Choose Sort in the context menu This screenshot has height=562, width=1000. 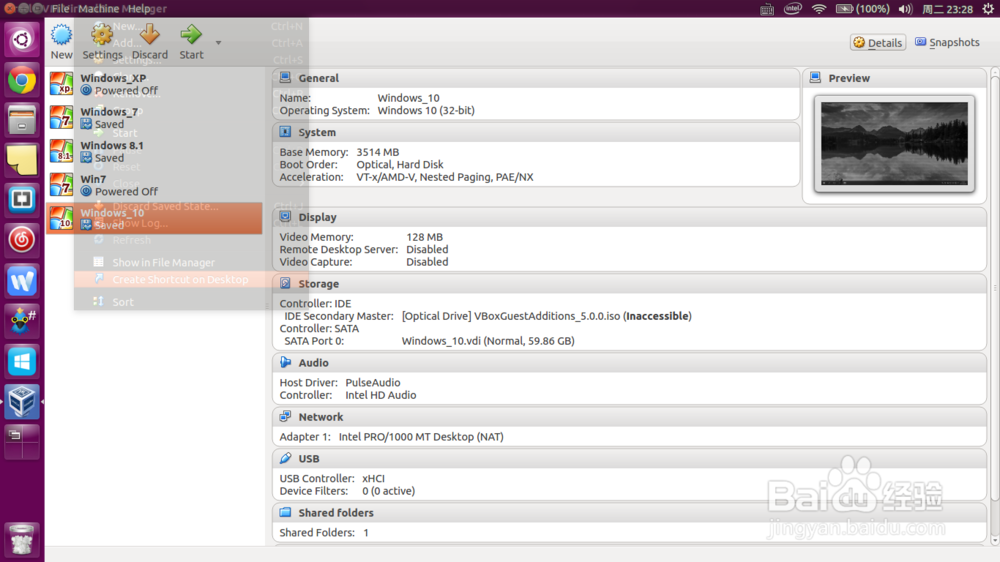[x=123, y=302]
